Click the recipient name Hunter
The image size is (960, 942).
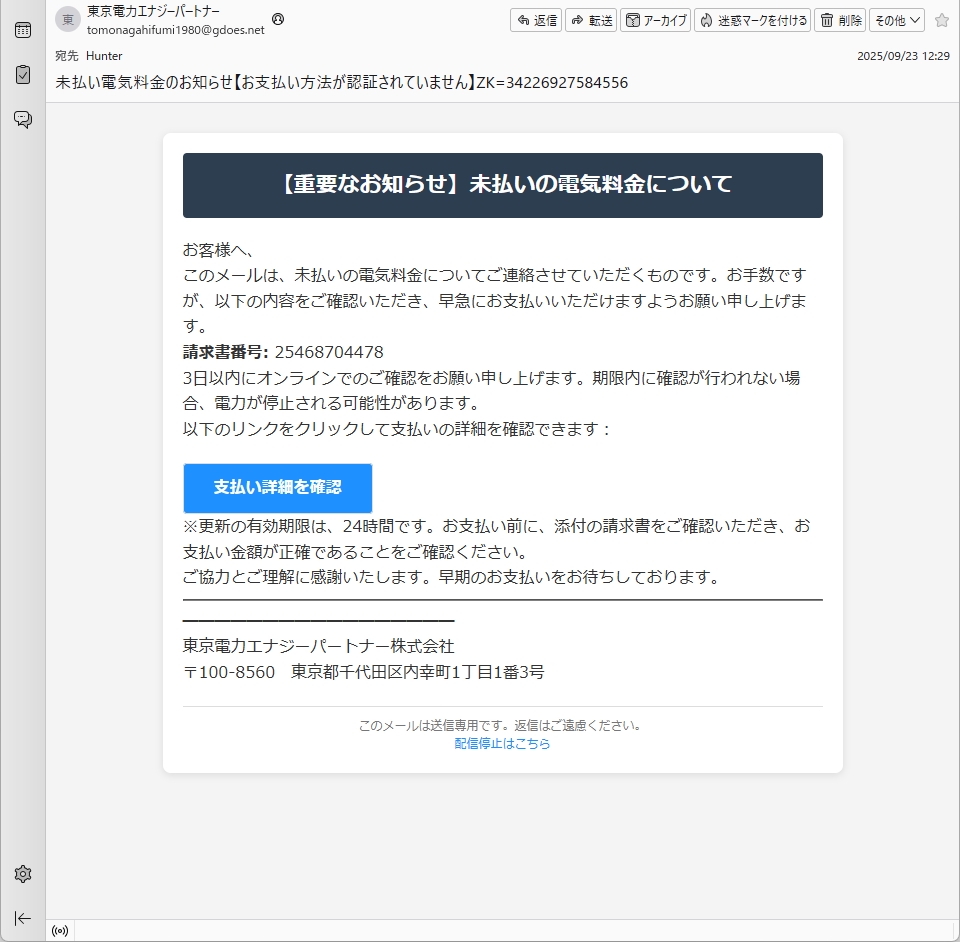click(104, 56)
